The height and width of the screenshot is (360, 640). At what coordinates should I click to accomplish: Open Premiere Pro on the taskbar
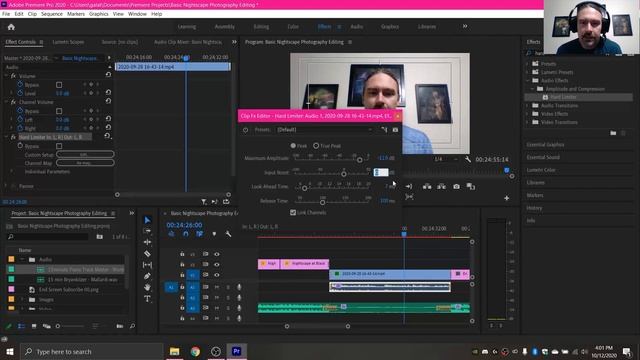pyautogui.click(x=236, y=351)
